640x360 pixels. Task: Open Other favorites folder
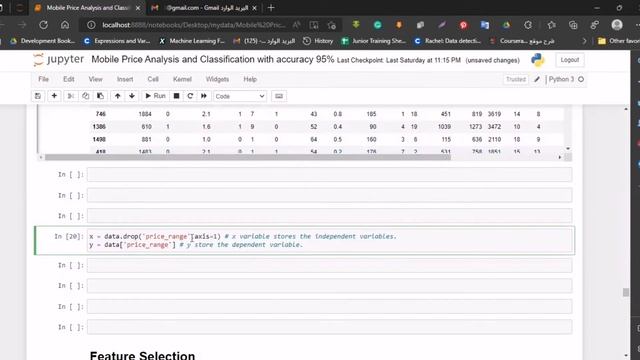(619, 41)
